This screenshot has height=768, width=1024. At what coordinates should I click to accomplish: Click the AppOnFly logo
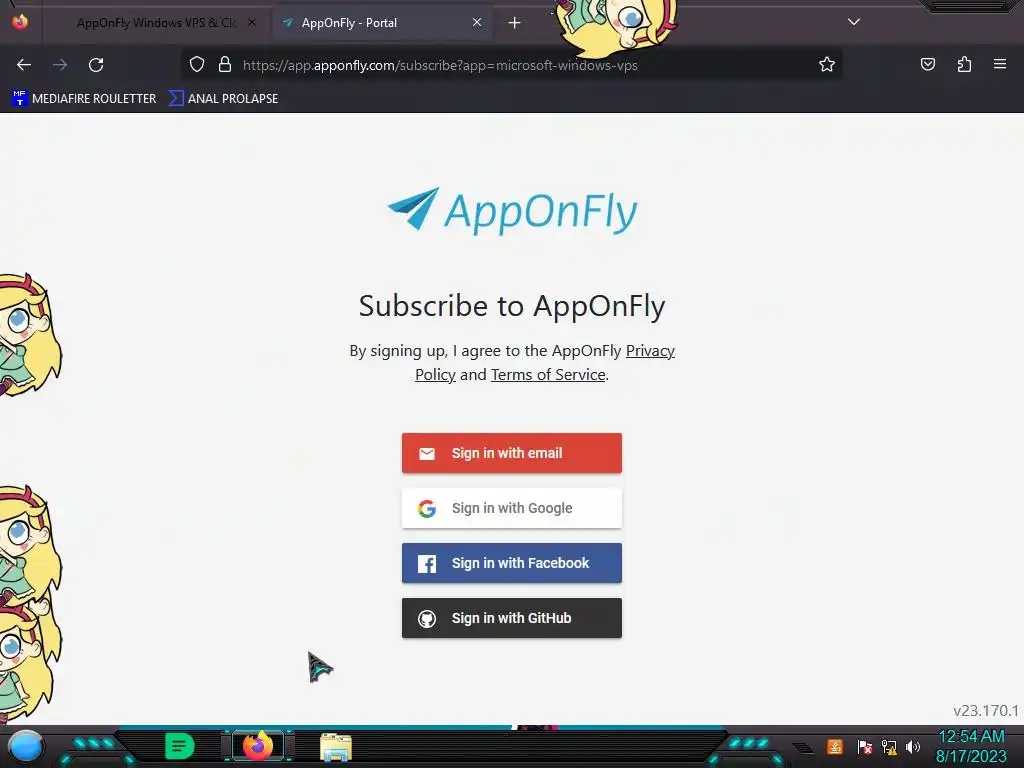(x=512, y=211)
